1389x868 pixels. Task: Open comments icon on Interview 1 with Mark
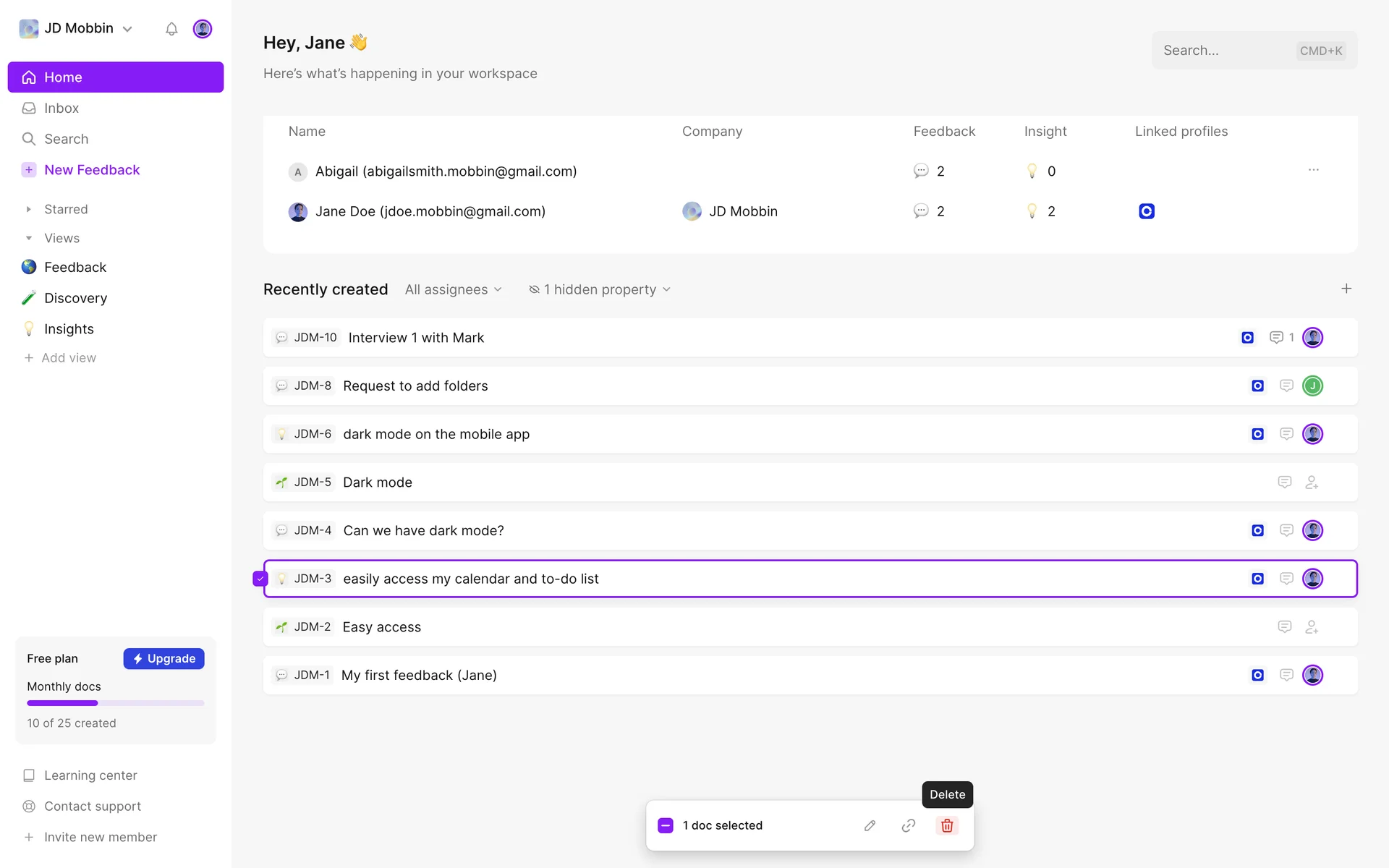point(1276,338)
